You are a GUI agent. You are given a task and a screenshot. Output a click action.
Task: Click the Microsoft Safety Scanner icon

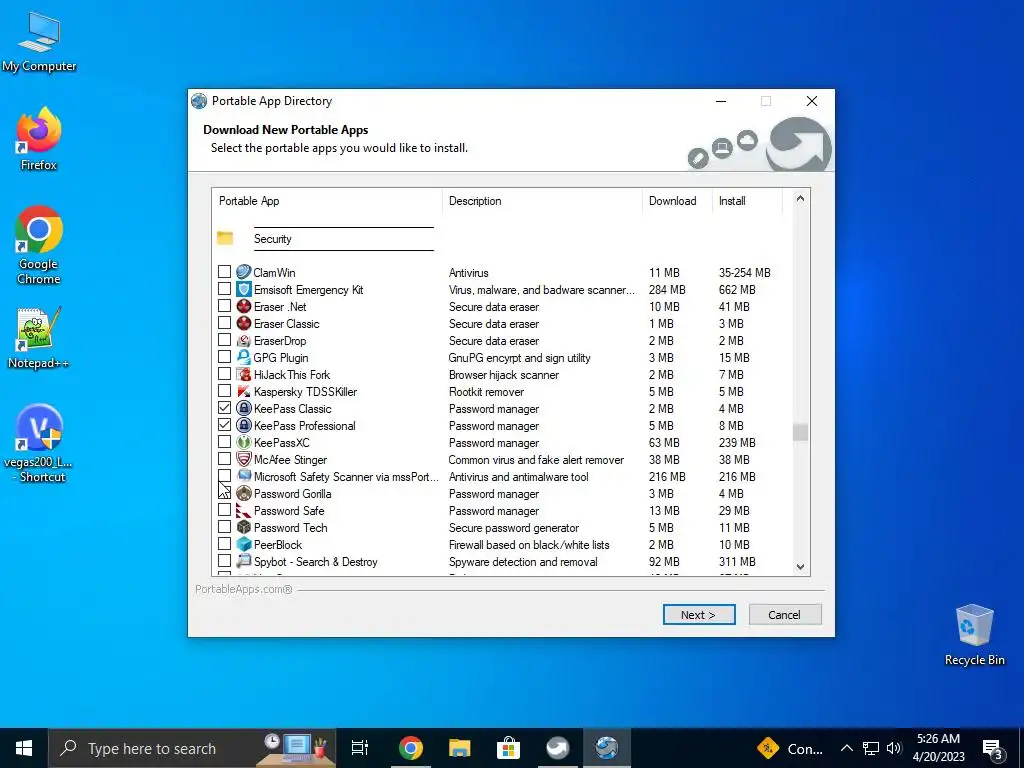click(244, 475)
